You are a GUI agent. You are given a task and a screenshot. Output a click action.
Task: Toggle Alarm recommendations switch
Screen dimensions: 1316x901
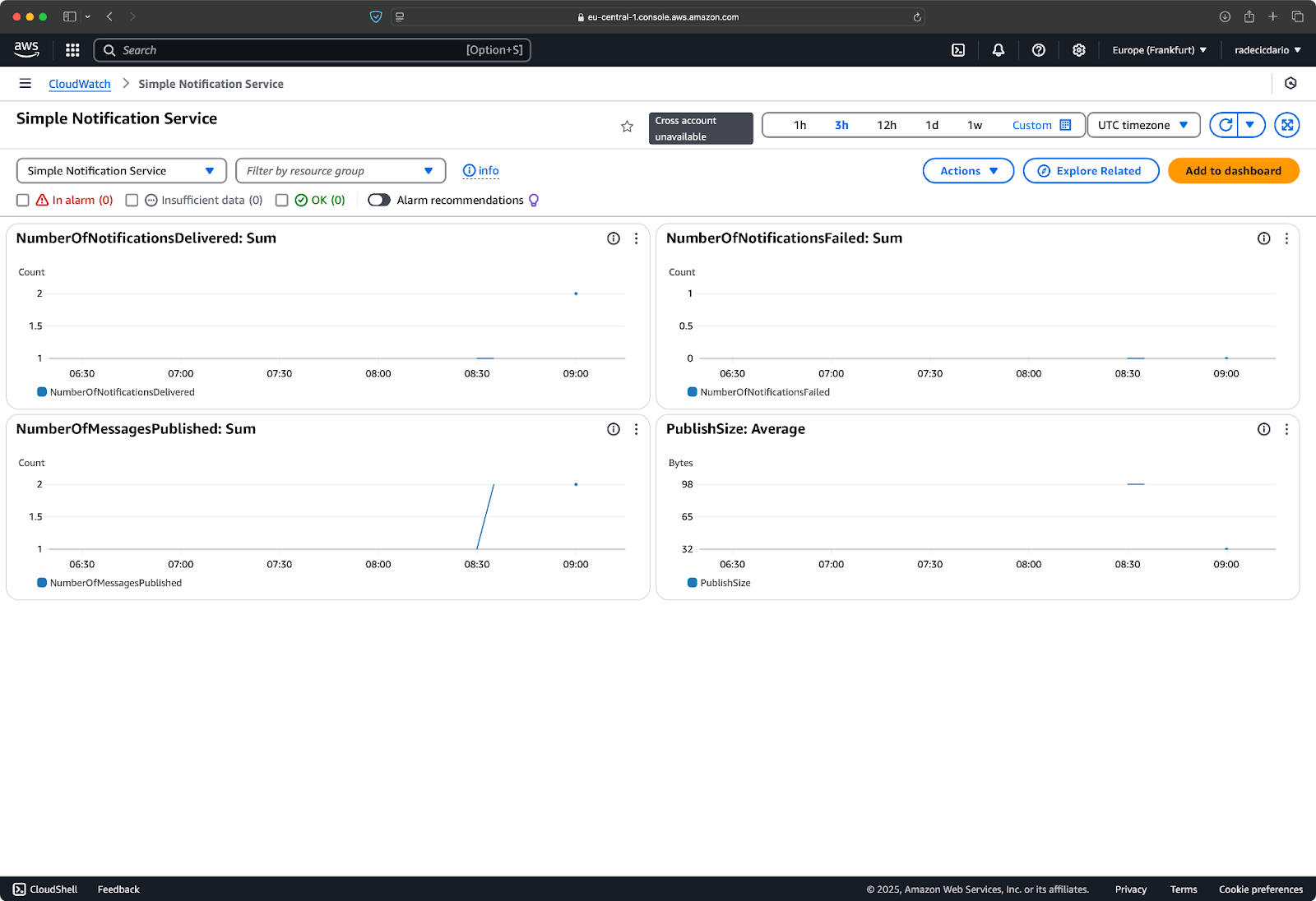tap(379, 200)
